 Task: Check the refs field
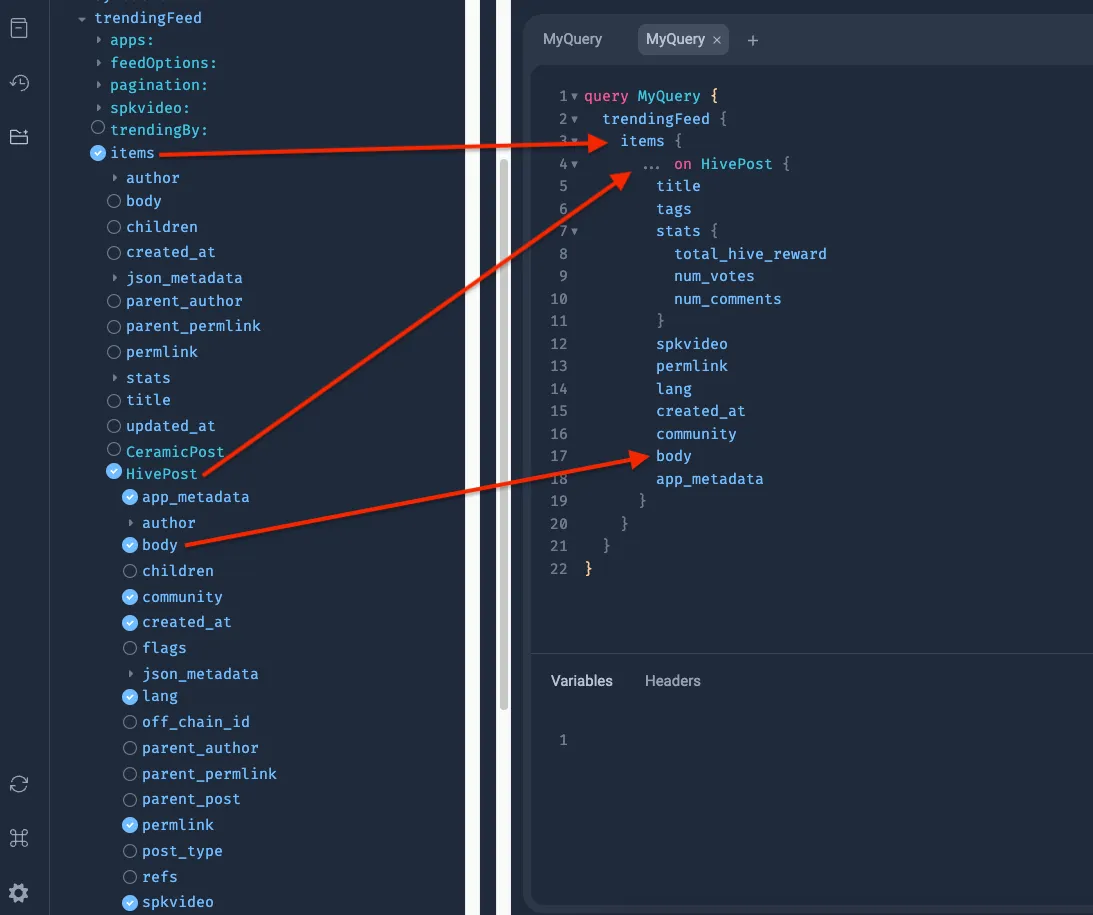point(130,877)
